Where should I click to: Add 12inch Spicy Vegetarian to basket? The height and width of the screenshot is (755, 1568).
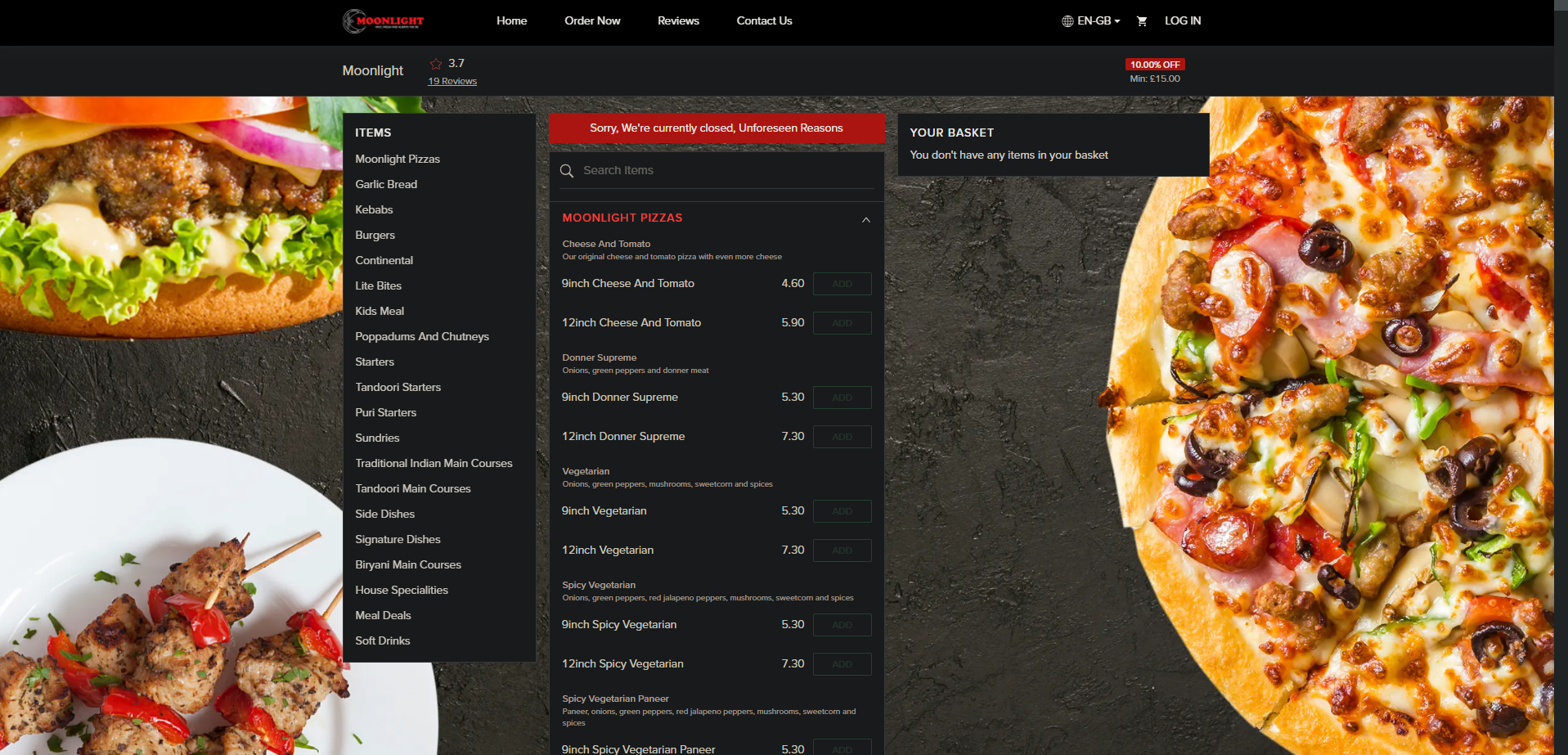tap(842, 664)
